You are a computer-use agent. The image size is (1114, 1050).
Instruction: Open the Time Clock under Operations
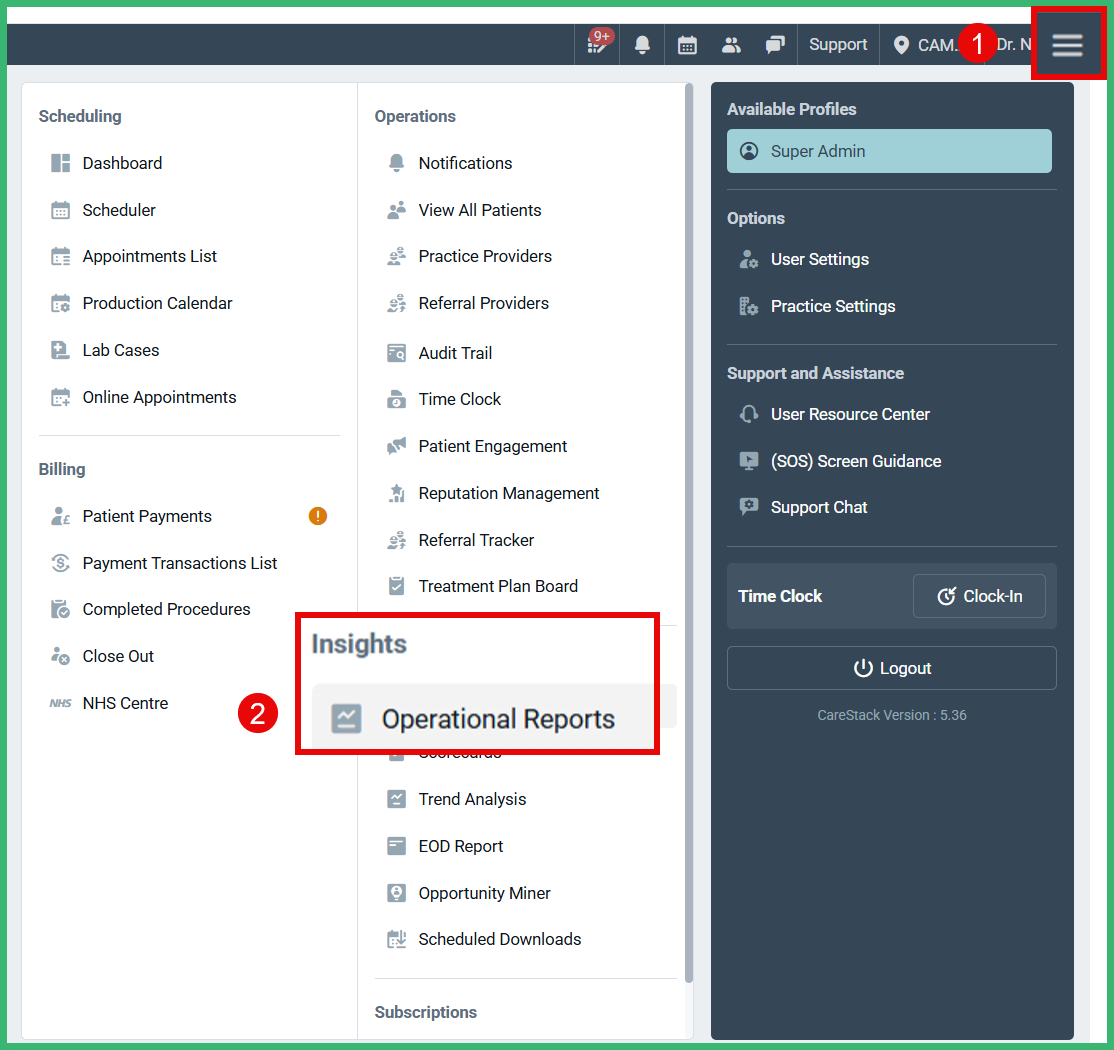pyautogui.click(x=459, y=399)
